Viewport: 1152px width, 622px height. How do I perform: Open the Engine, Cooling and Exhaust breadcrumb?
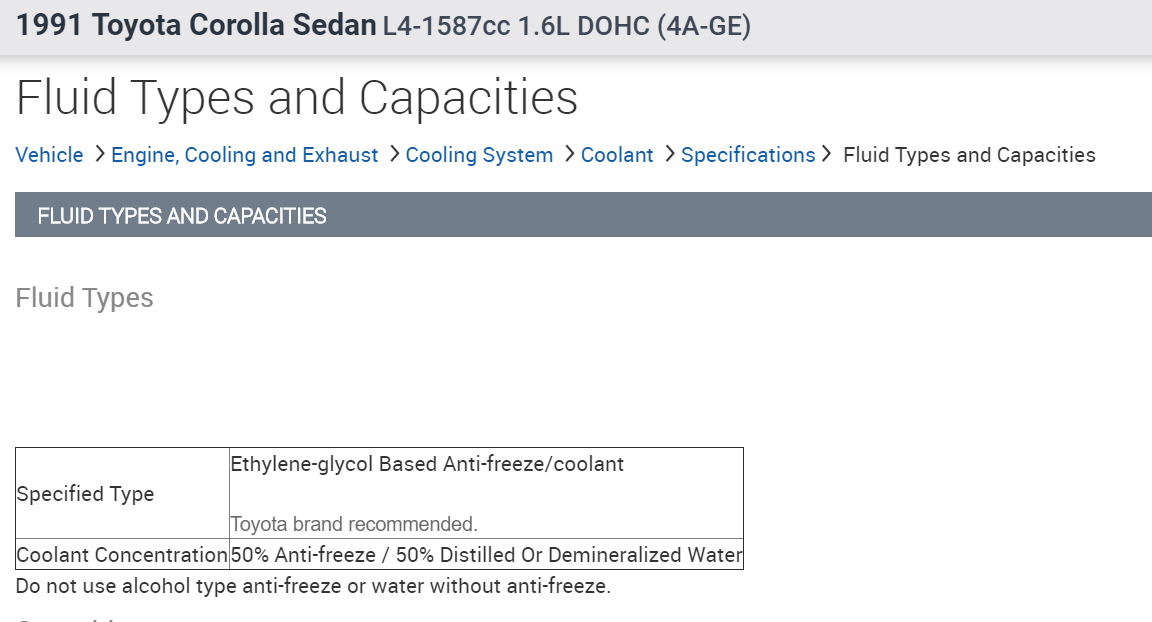coord(244,155)
